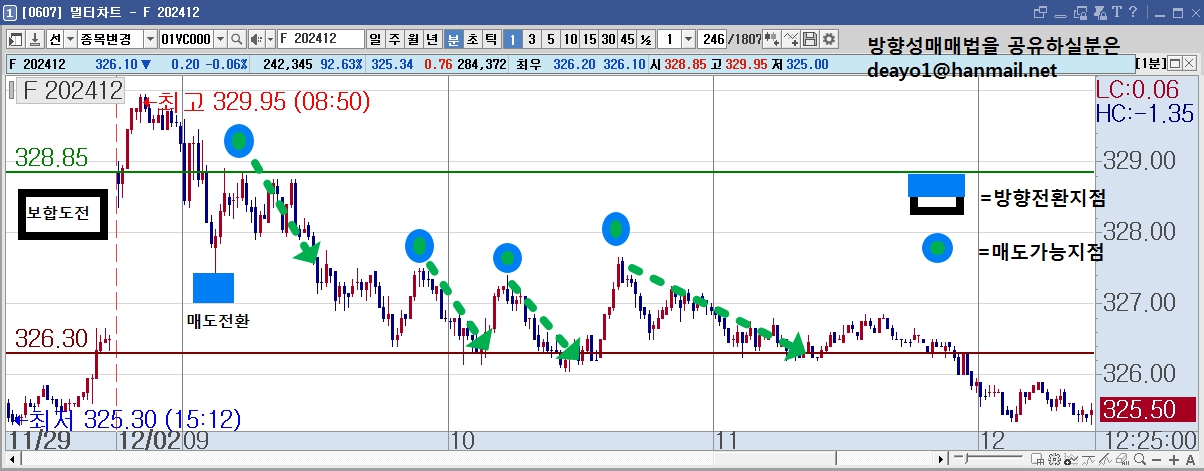Choose 45-minute interval button
The width and height of the screenshot is (1204, 471).
[x=627, y=39]
